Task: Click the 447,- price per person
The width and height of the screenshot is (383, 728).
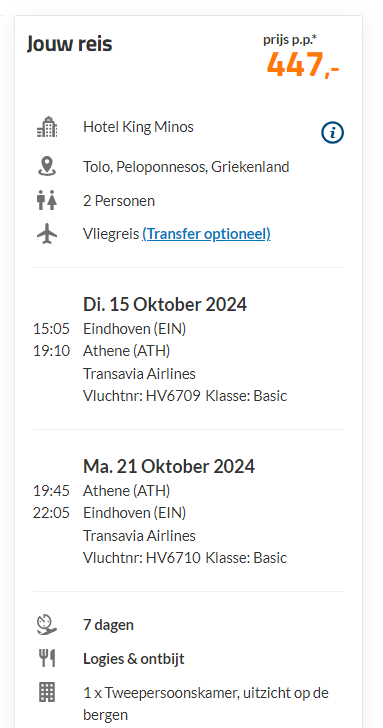Action: click(x=303, y=65)
